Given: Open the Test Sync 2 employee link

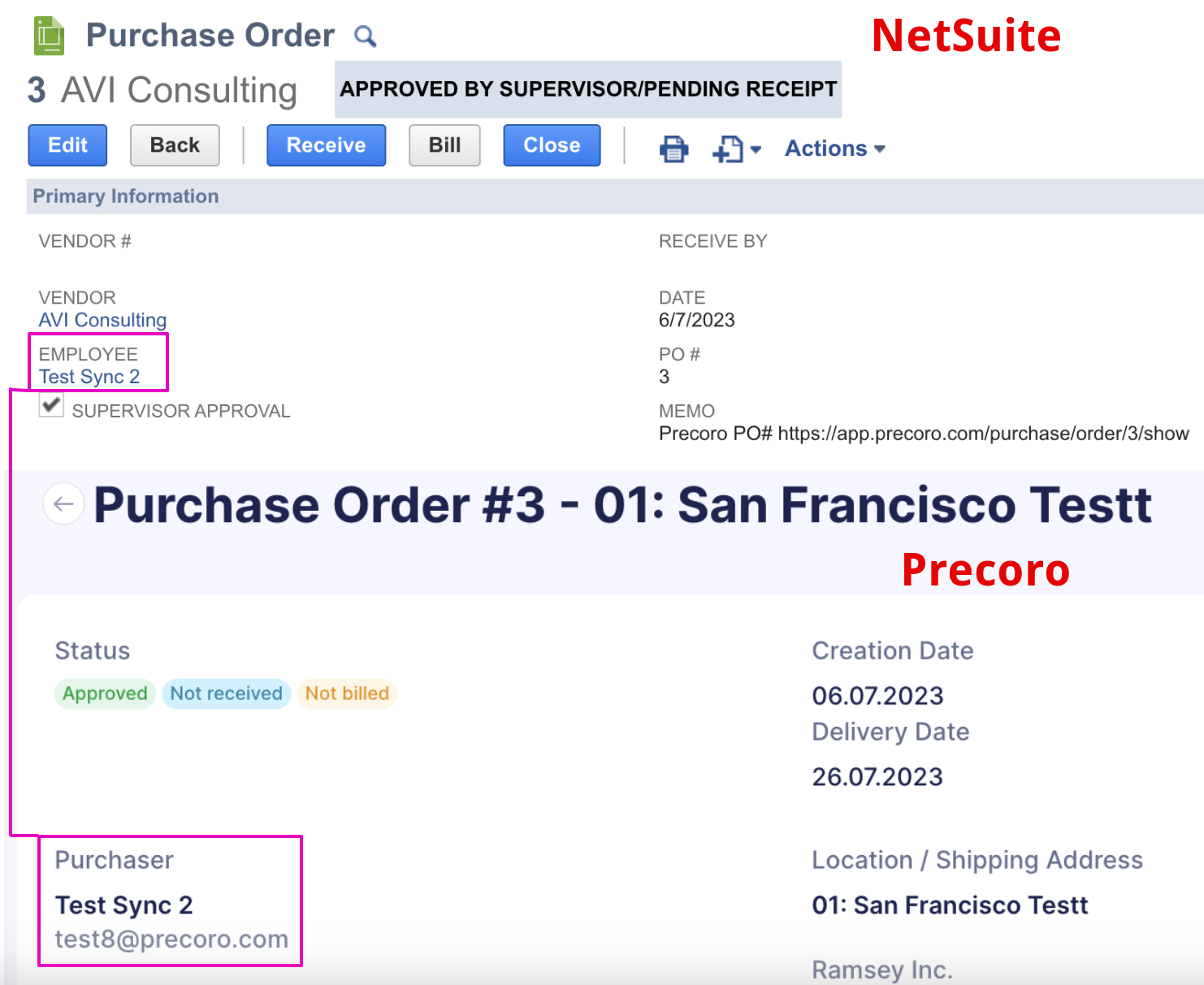Looking at the screenshot, I should (x=89, y=377).
